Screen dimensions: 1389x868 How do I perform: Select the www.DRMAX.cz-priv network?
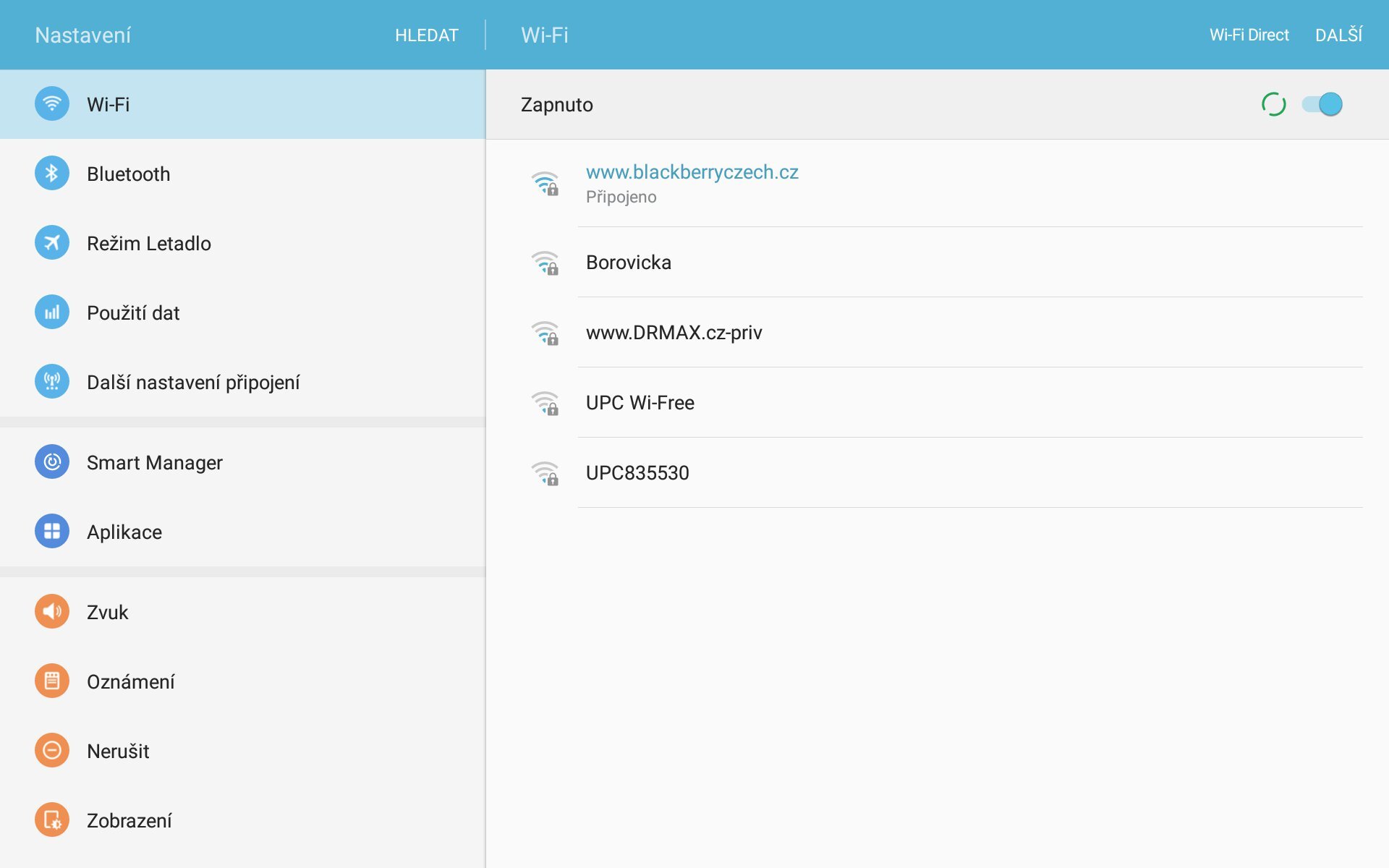pyautogui.click(x=674, y=332)
